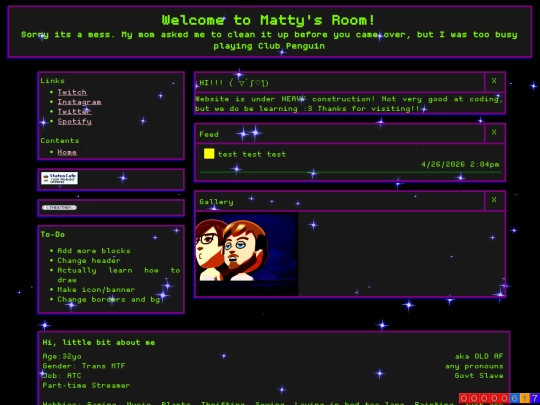
Task: Click 'Change borders and bg' to-do item
Action: [108, 299]
